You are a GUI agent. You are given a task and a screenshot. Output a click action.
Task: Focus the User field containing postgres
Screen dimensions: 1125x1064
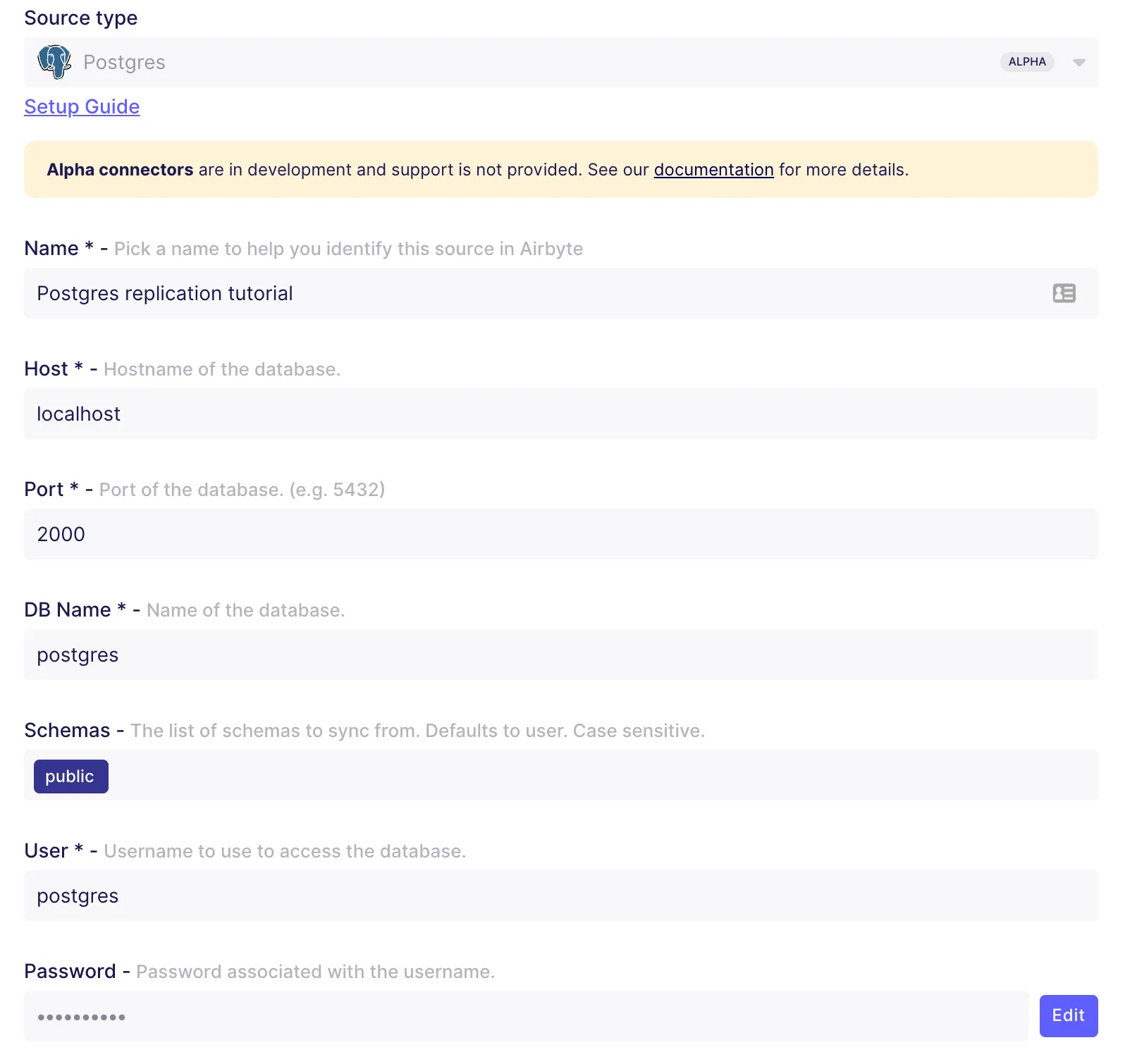click(561, 896)
